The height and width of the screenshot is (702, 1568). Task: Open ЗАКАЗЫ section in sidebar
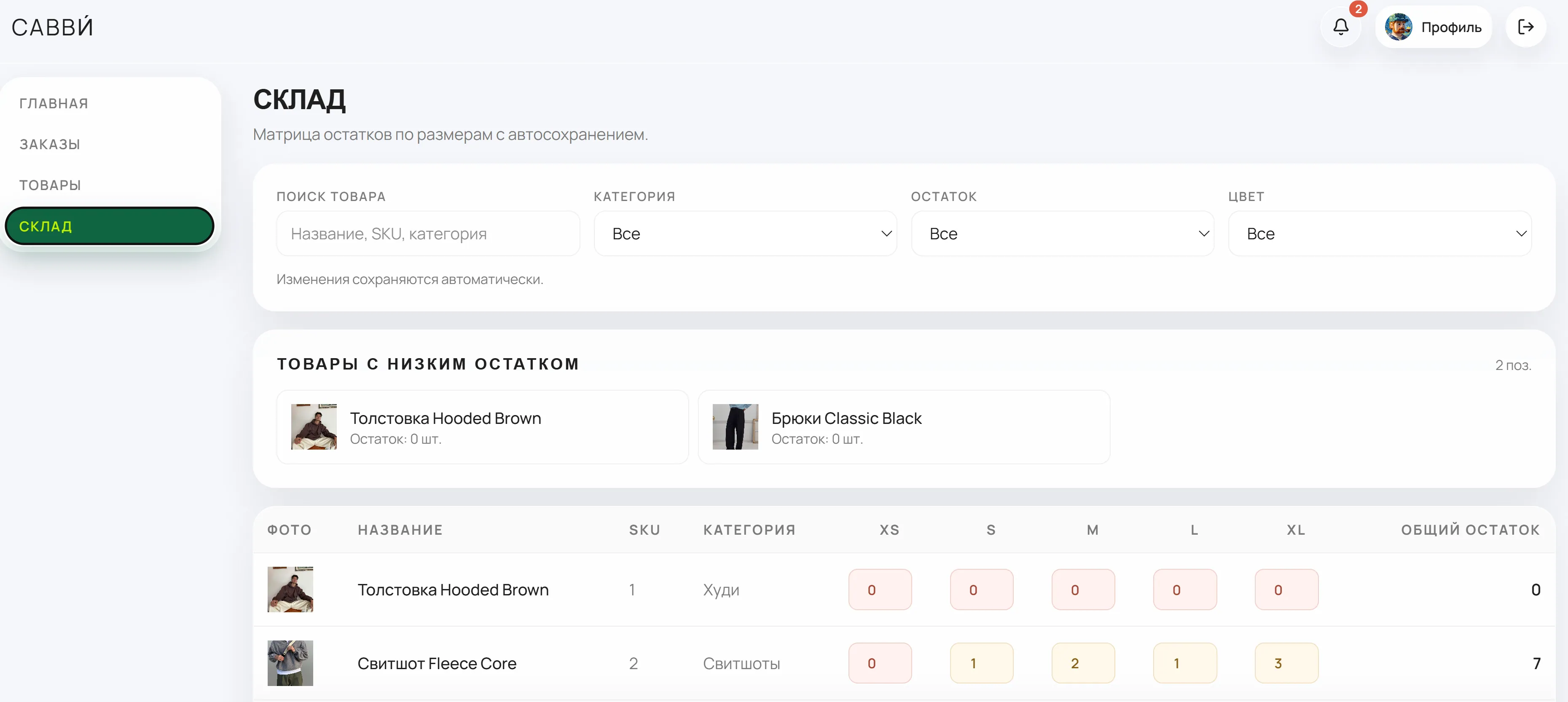click(50, 144)
